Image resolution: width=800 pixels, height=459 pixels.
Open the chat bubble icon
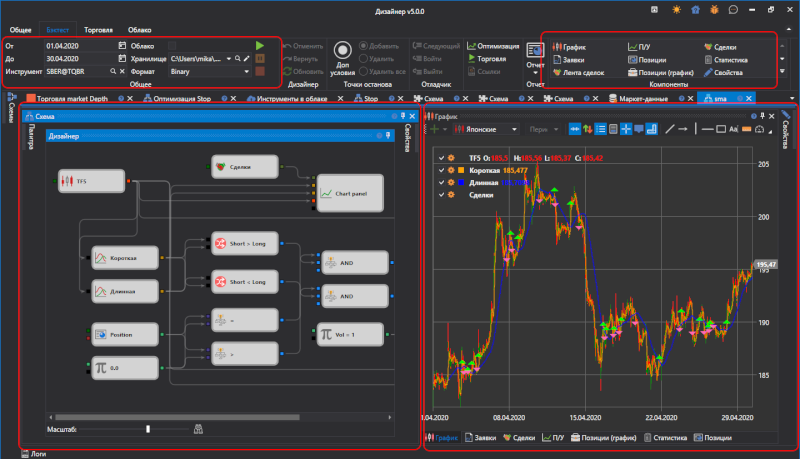tap(733, 10)
